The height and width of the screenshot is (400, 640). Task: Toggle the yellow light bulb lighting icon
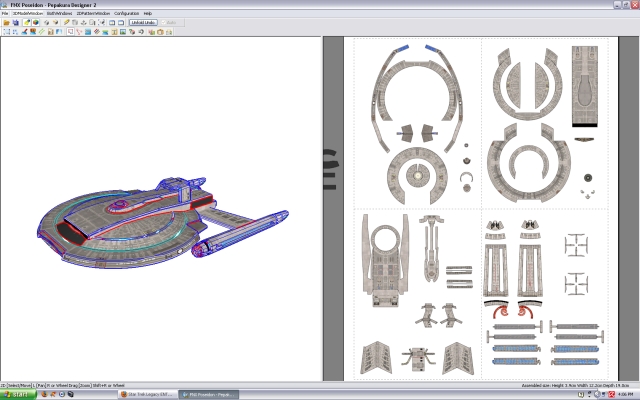27,22
